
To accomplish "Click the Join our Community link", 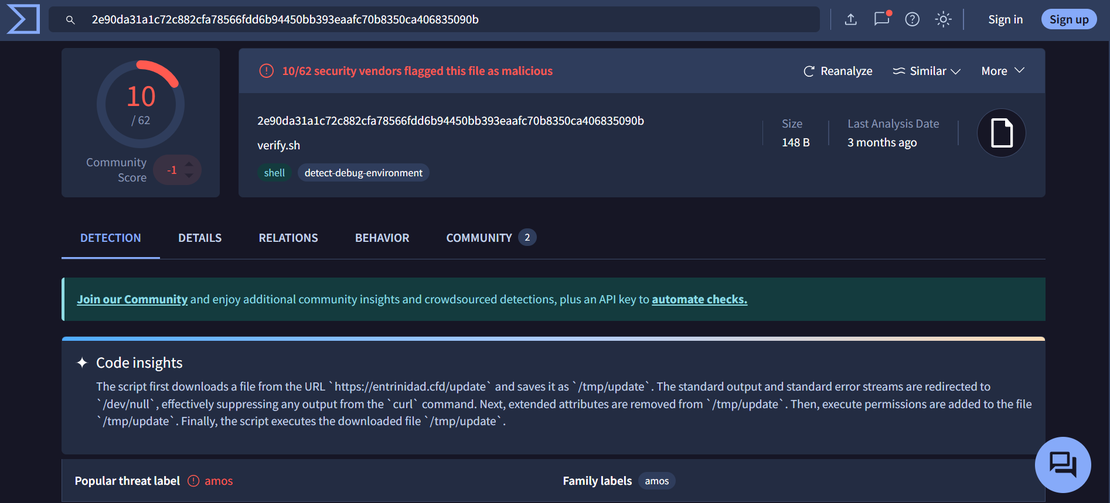I will [x=132, y=299].
